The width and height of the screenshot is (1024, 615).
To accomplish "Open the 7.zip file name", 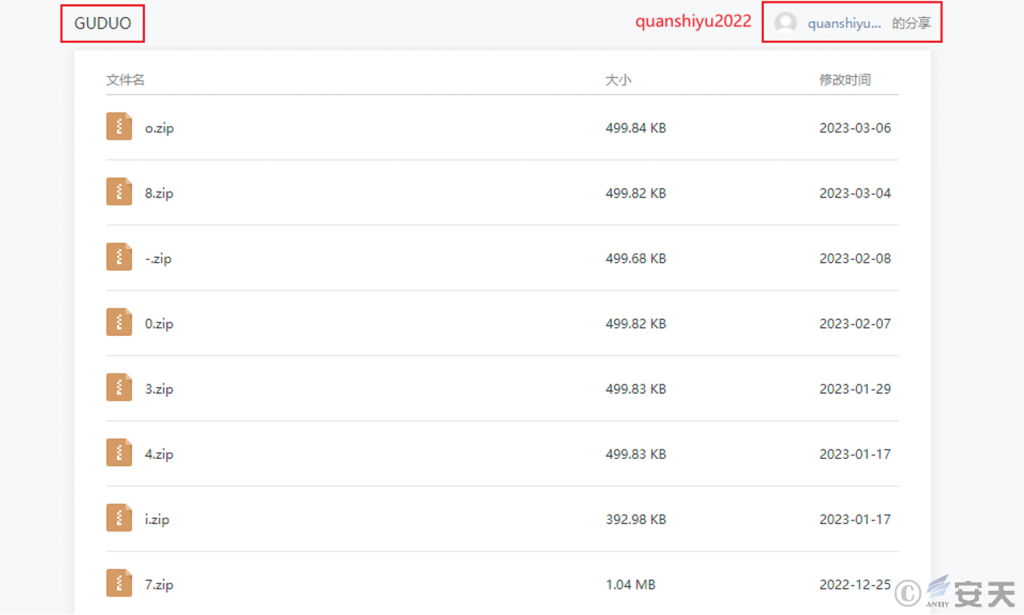I will 159,585.
